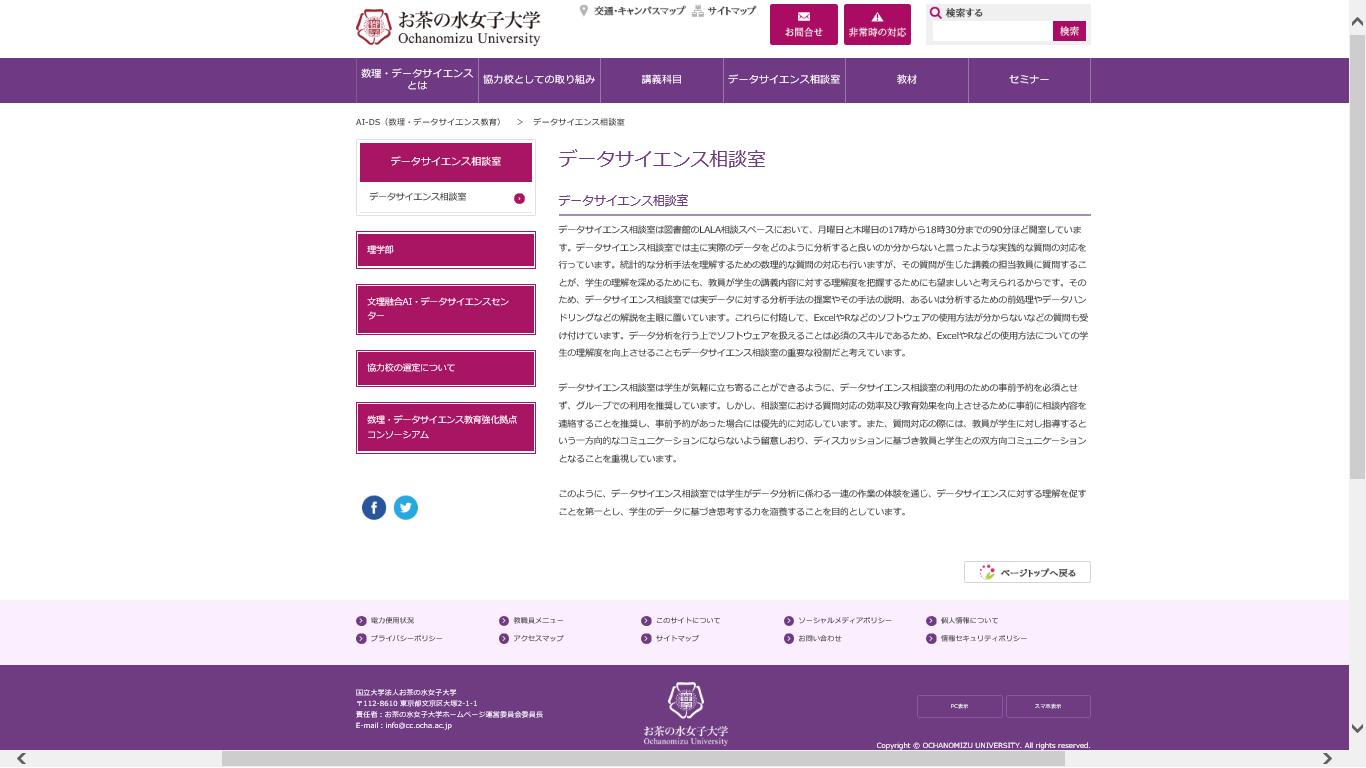
Task: Open the 協力校の選定について sidebar banner
Action: click(446, 368)
